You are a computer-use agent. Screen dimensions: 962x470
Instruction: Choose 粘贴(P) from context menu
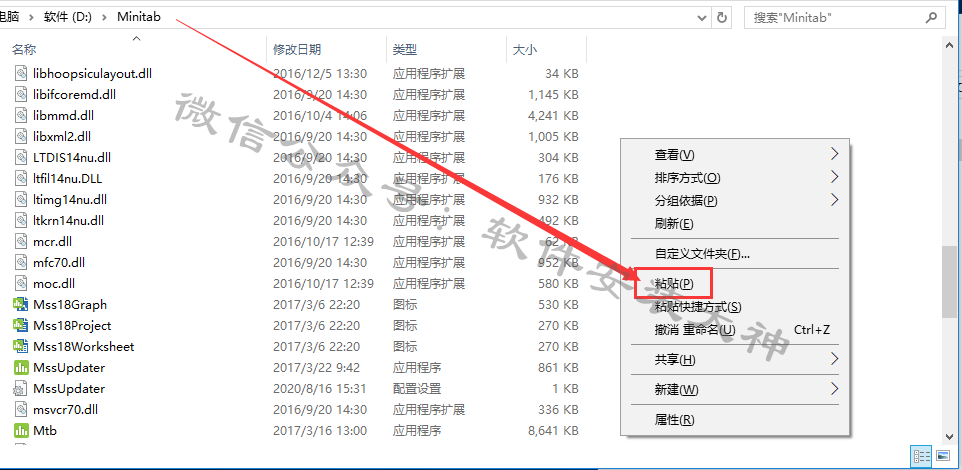coord(673,283)
